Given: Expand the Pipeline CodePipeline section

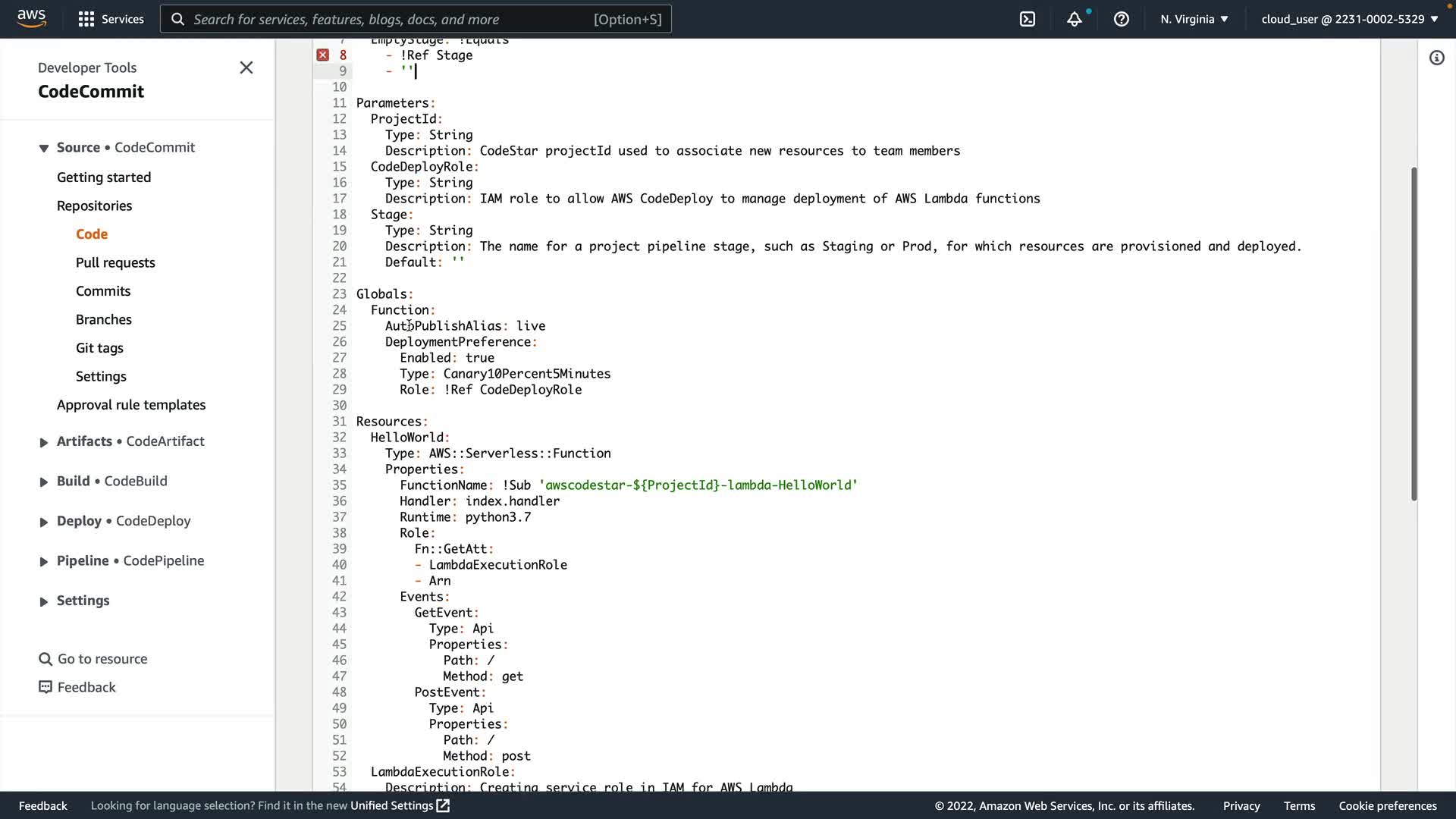Looking at the screenshot, I should click(44, 561).
